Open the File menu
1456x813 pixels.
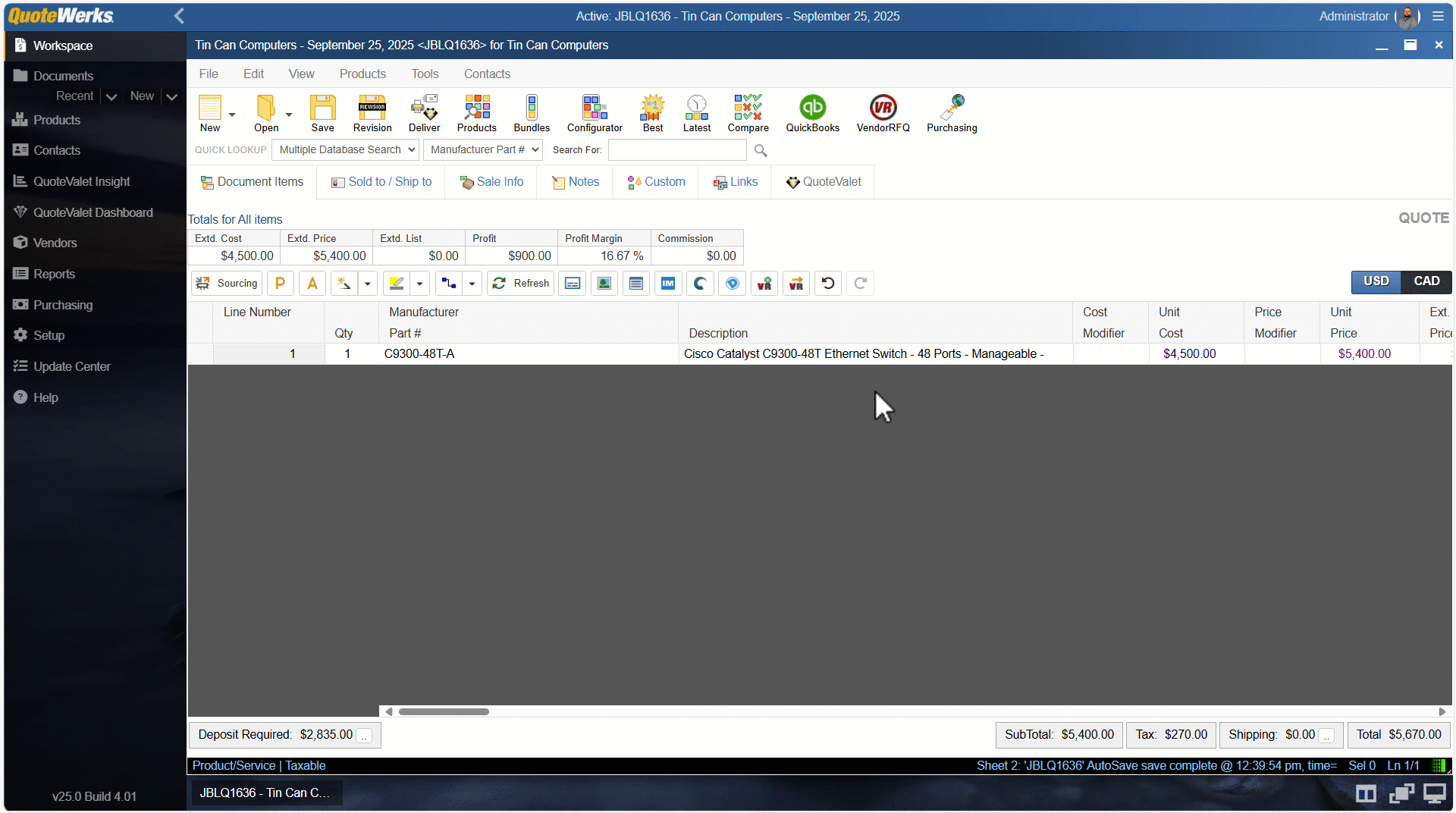click(209, 74)
